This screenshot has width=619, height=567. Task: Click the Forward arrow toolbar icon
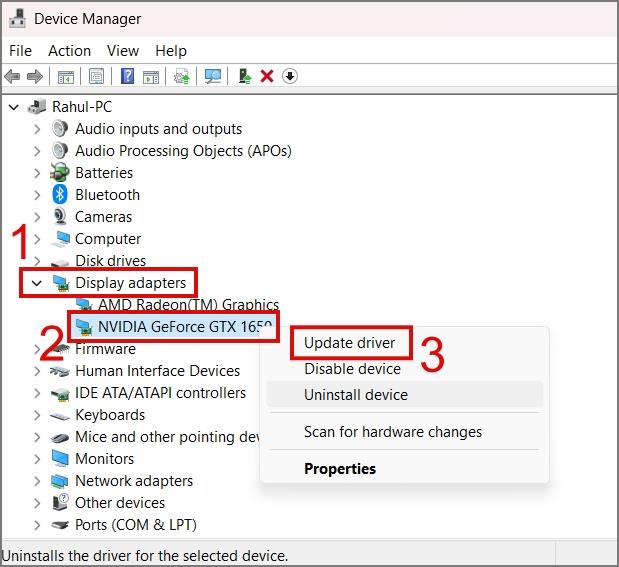point(35,76)
